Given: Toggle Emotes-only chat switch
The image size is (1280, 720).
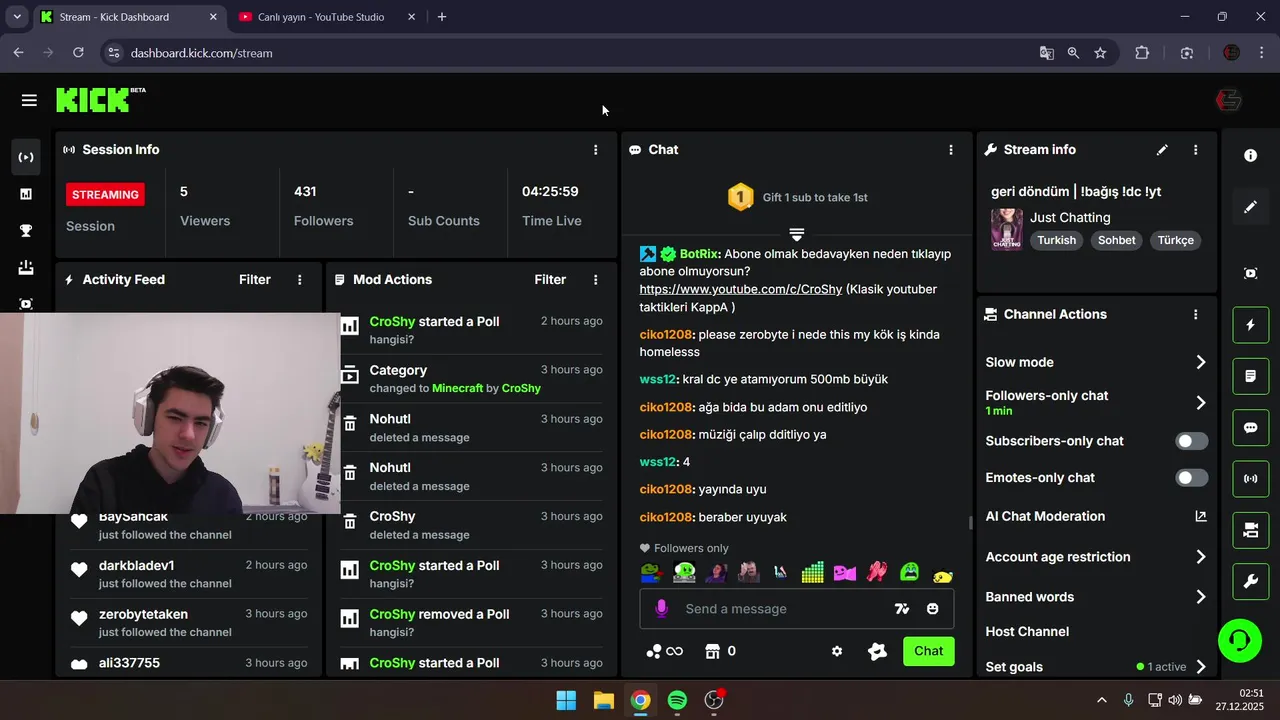Looking at the screenshot, I should [1191, 478].
